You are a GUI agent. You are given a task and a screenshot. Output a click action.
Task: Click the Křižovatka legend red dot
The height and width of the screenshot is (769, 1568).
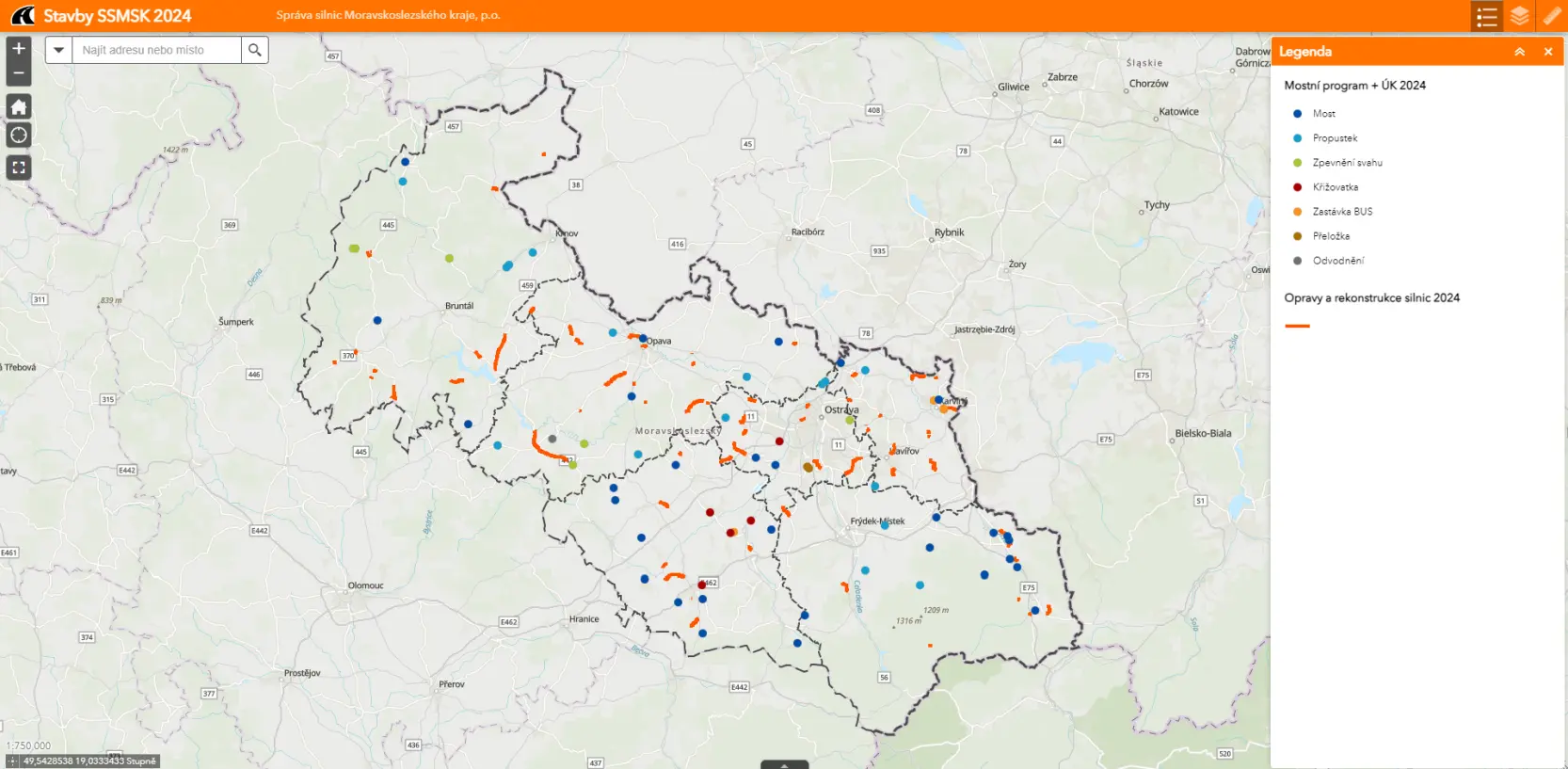pyautogui.click(x=1297, y=187)
